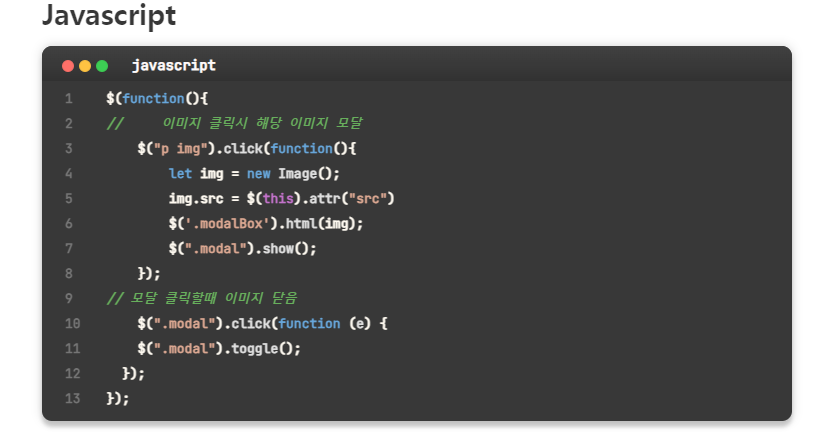The height and width of the screenshot is (437, 819).
Task: Click line number 9
Action: [68, 299]
